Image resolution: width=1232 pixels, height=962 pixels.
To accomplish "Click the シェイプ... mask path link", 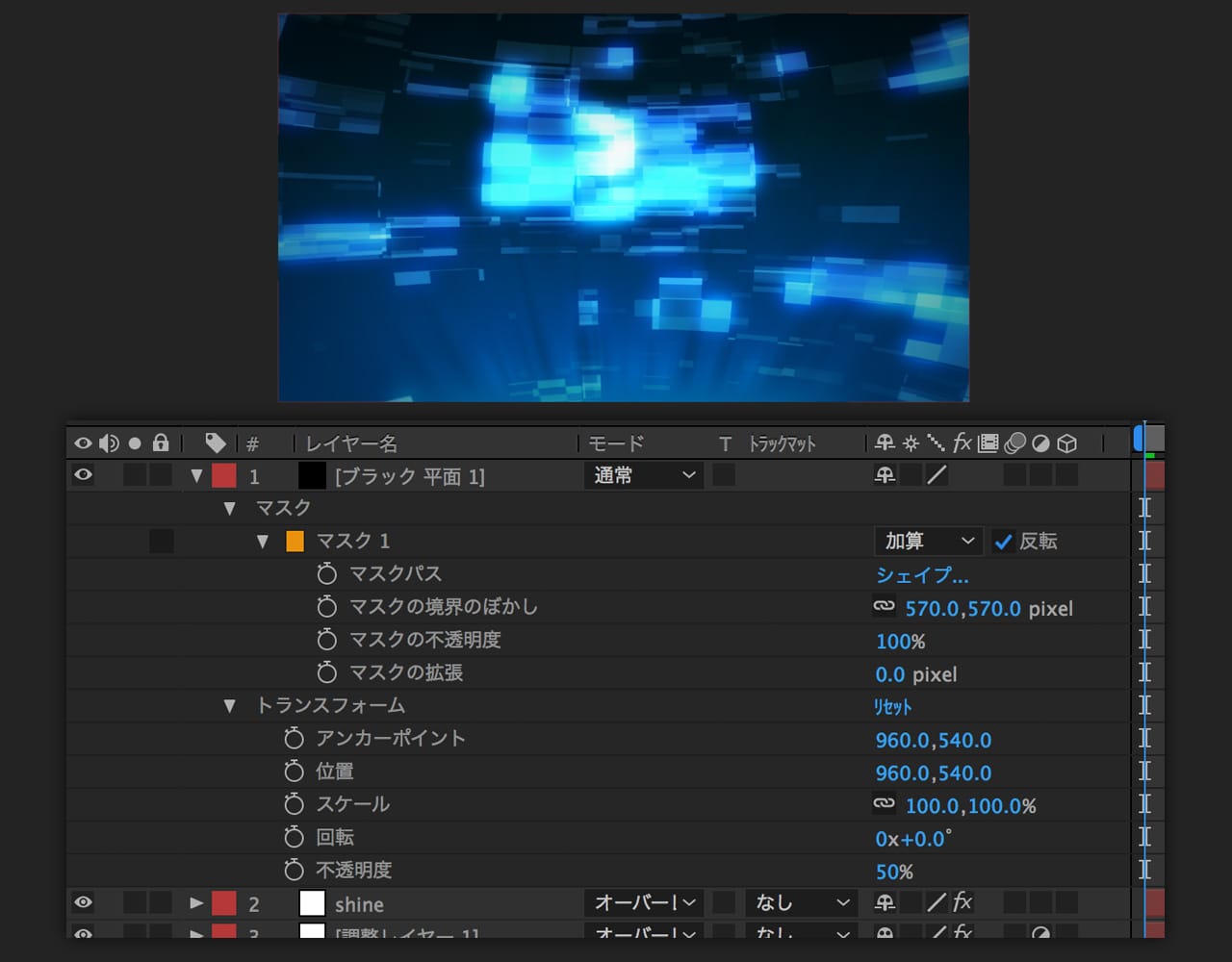I will coord(921,575).
